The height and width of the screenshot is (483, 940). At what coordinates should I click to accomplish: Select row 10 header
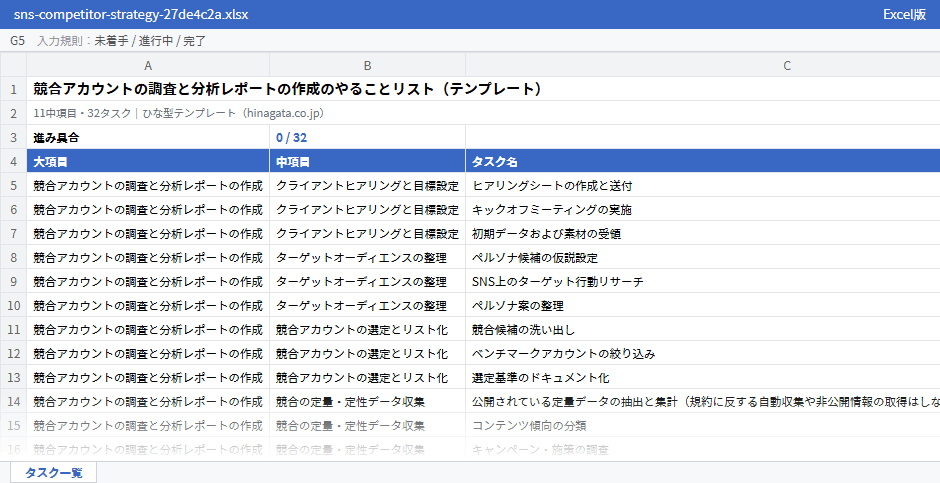point(13,305)
